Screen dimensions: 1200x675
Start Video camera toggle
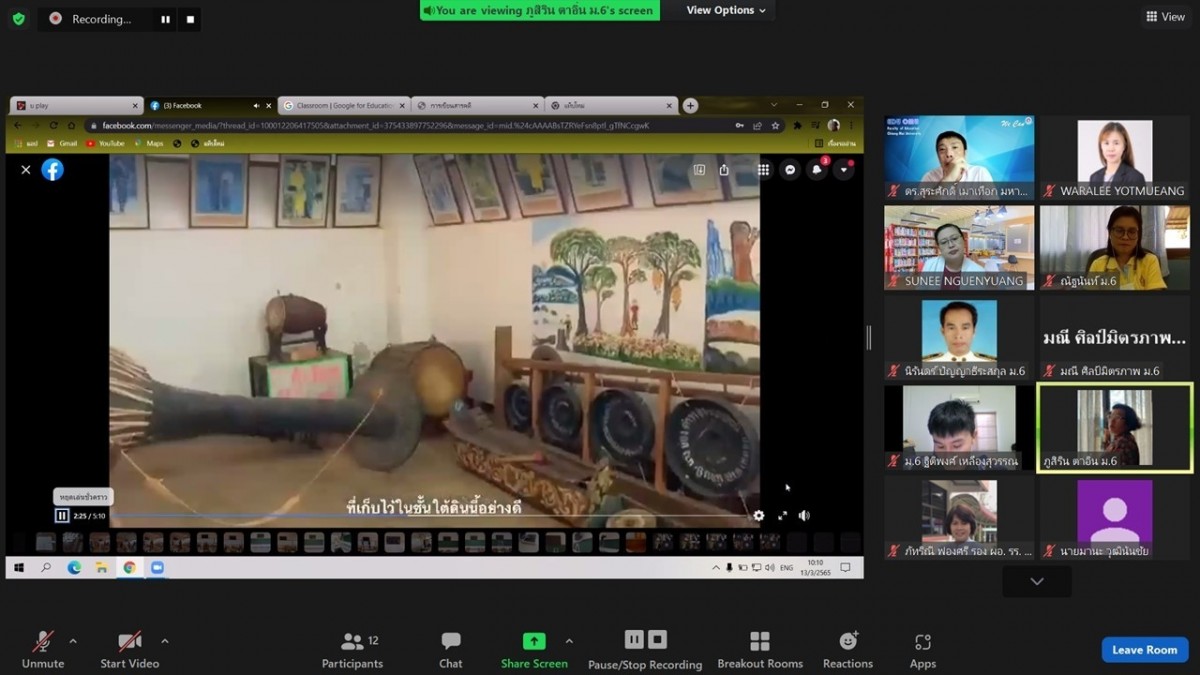[x=130, y=649]
